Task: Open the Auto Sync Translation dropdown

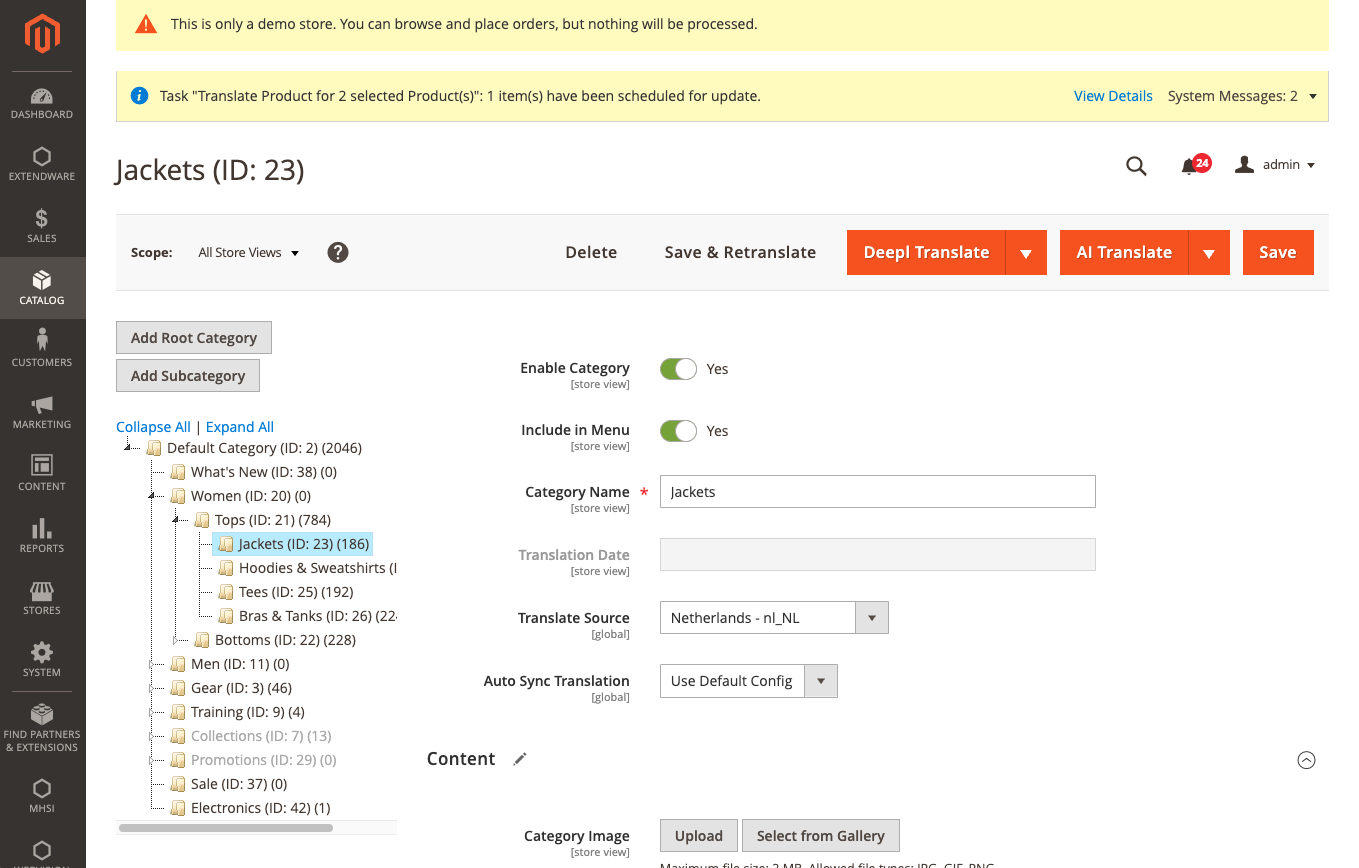Action: (747, 681)
